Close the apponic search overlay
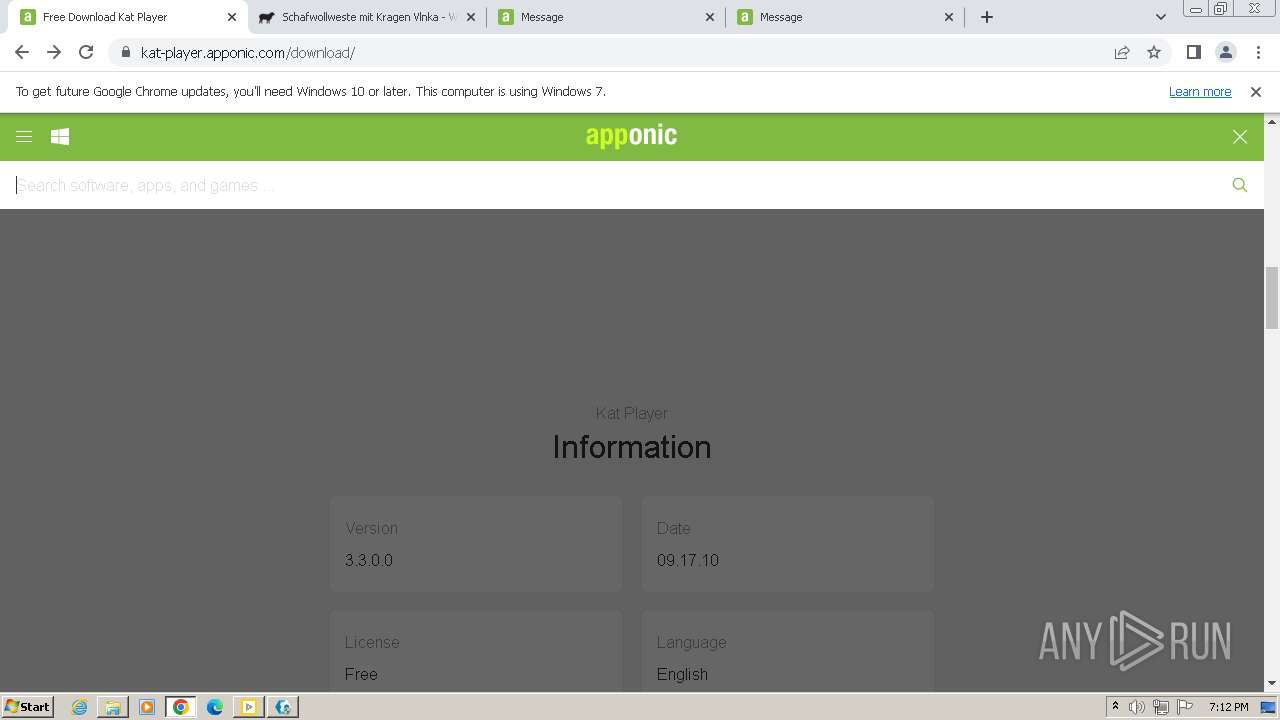 (1240, 137)
